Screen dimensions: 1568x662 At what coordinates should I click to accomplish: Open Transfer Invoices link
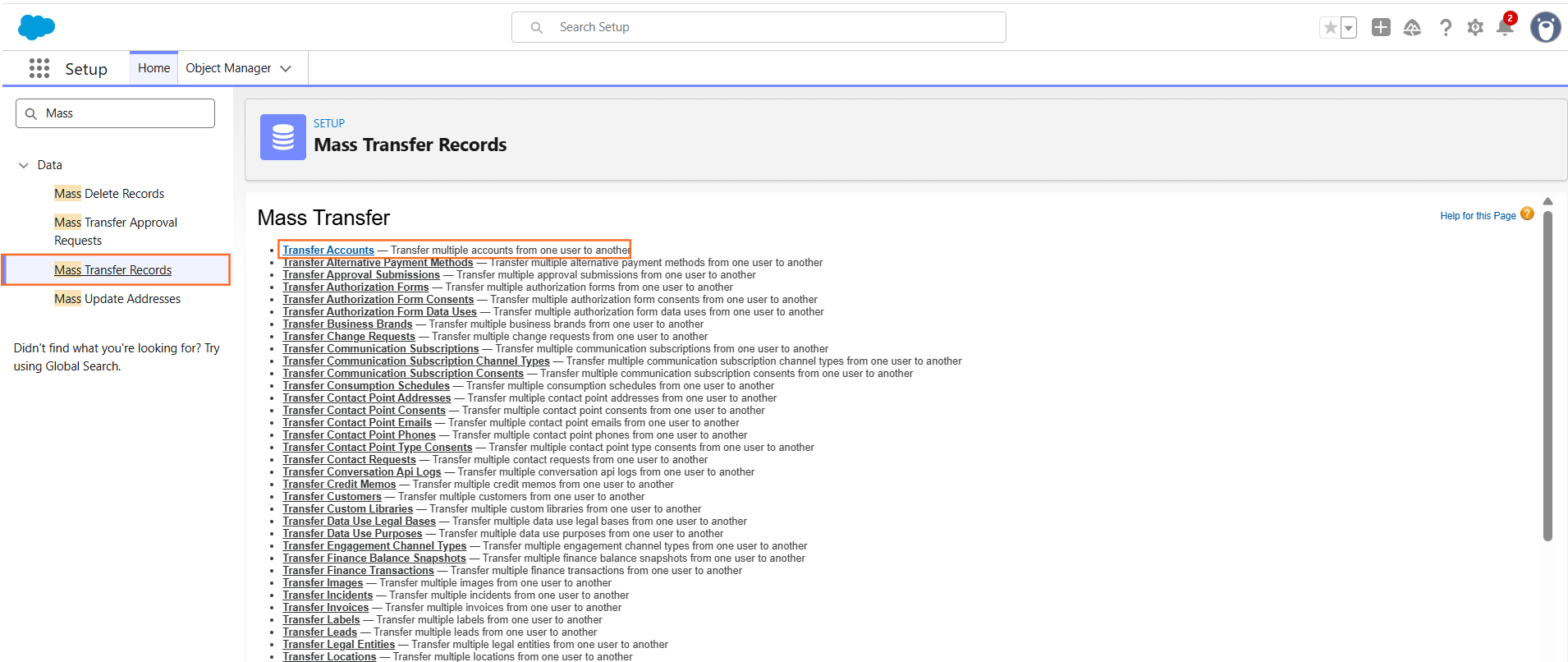coord(326,608)
